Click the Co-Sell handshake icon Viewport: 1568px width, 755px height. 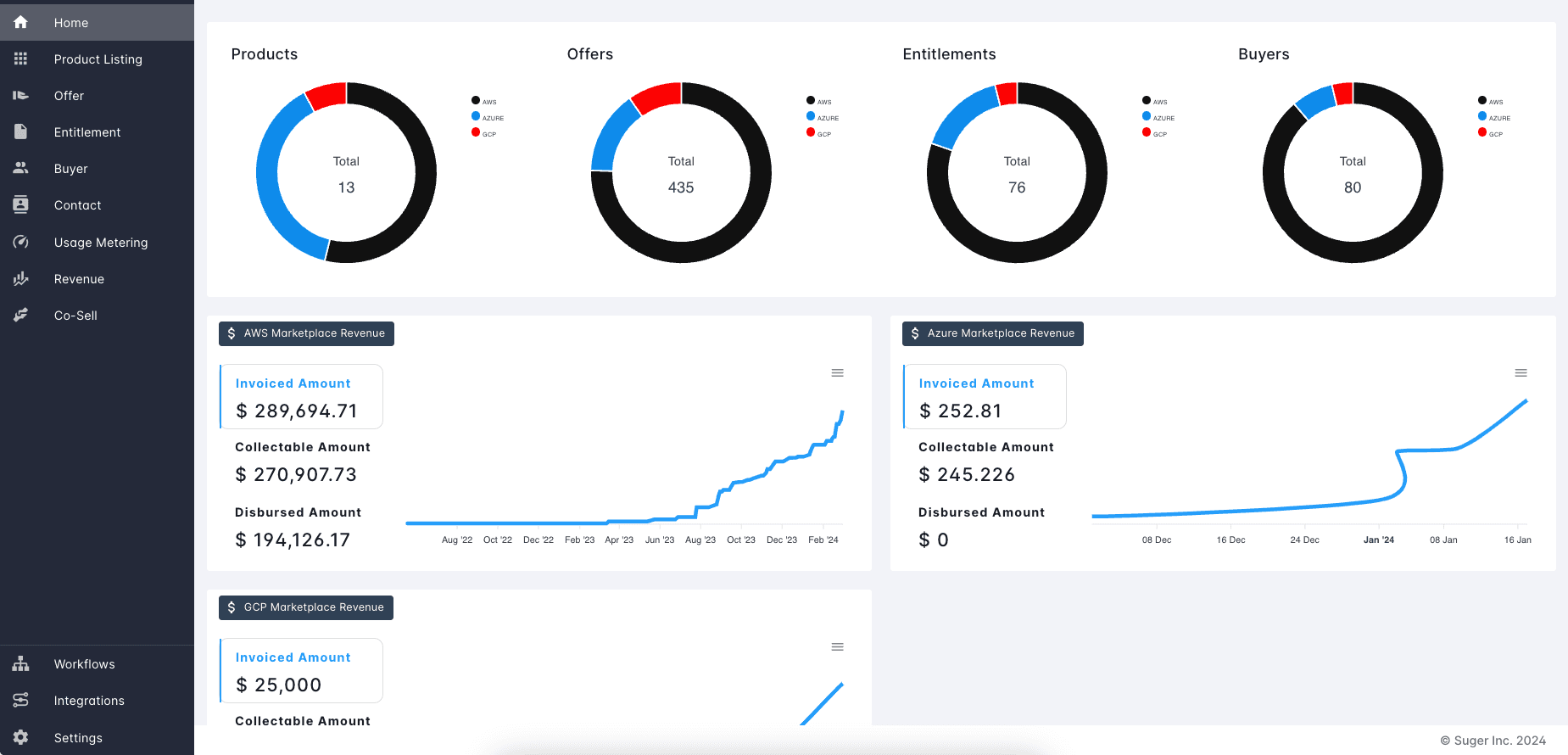click(20, 315)
